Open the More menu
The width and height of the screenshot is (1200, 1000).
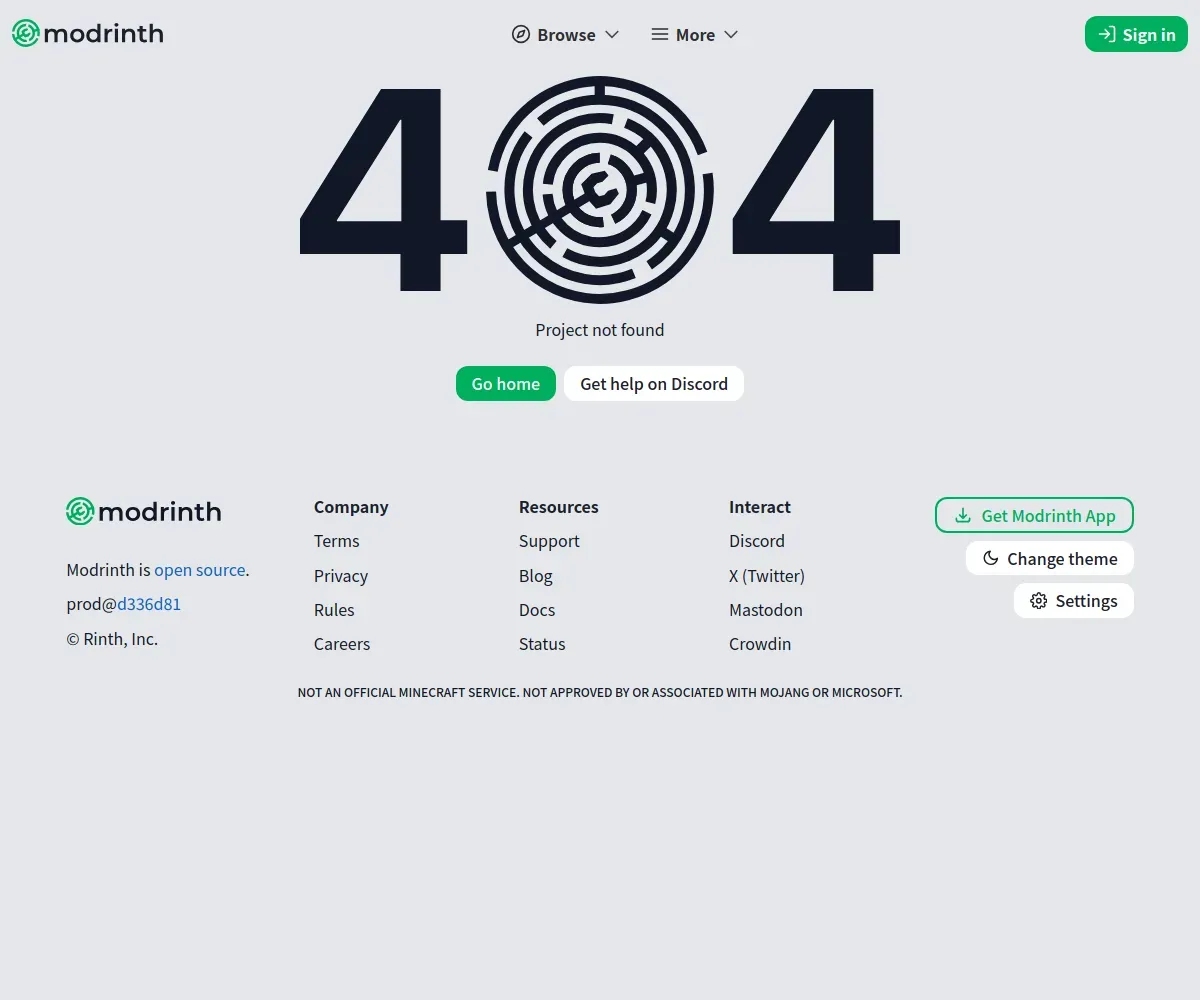(x=695, y=34)
